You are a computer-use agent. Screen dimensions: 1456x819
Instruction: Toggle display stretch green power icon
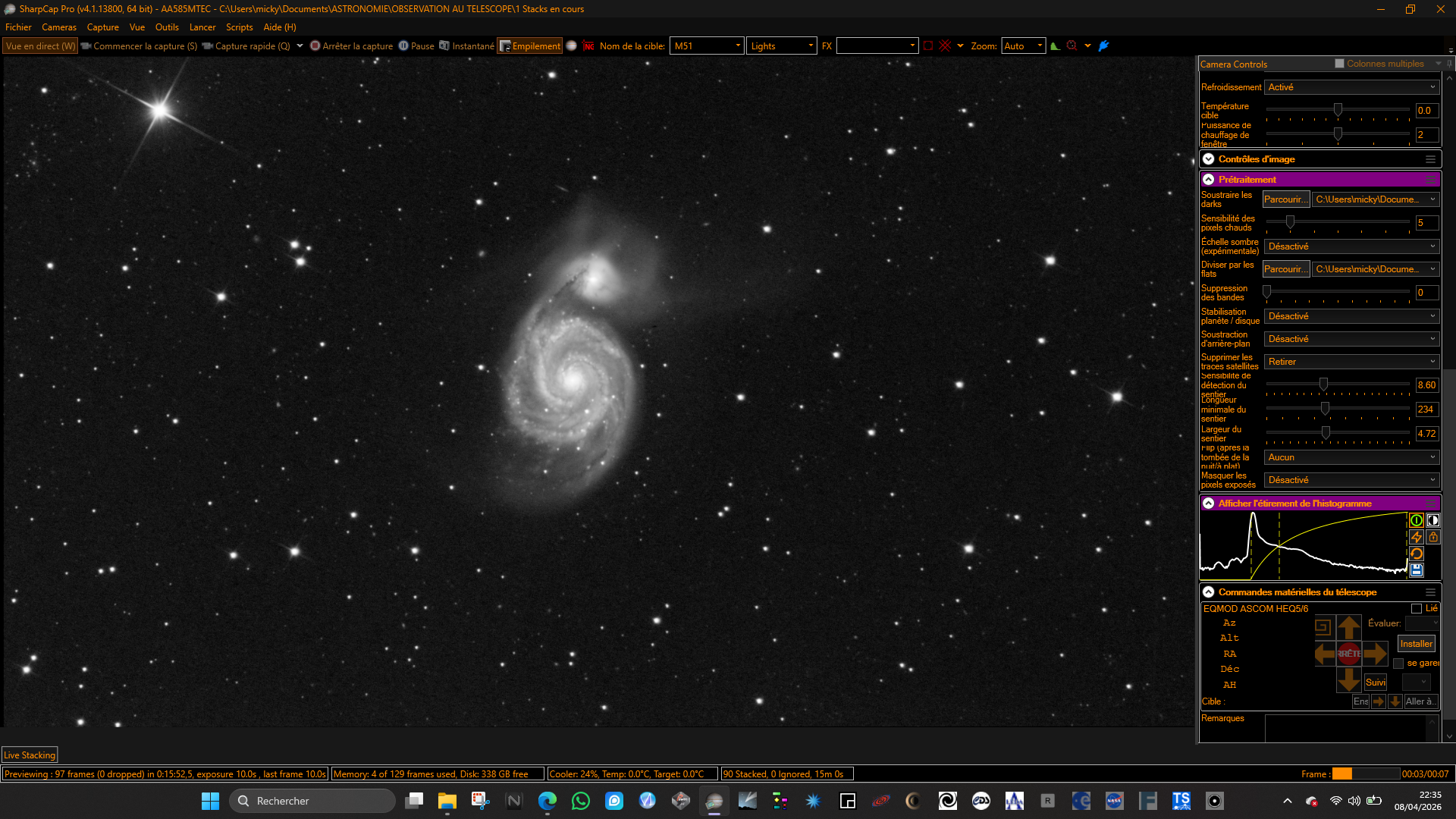click(1416, 520)
